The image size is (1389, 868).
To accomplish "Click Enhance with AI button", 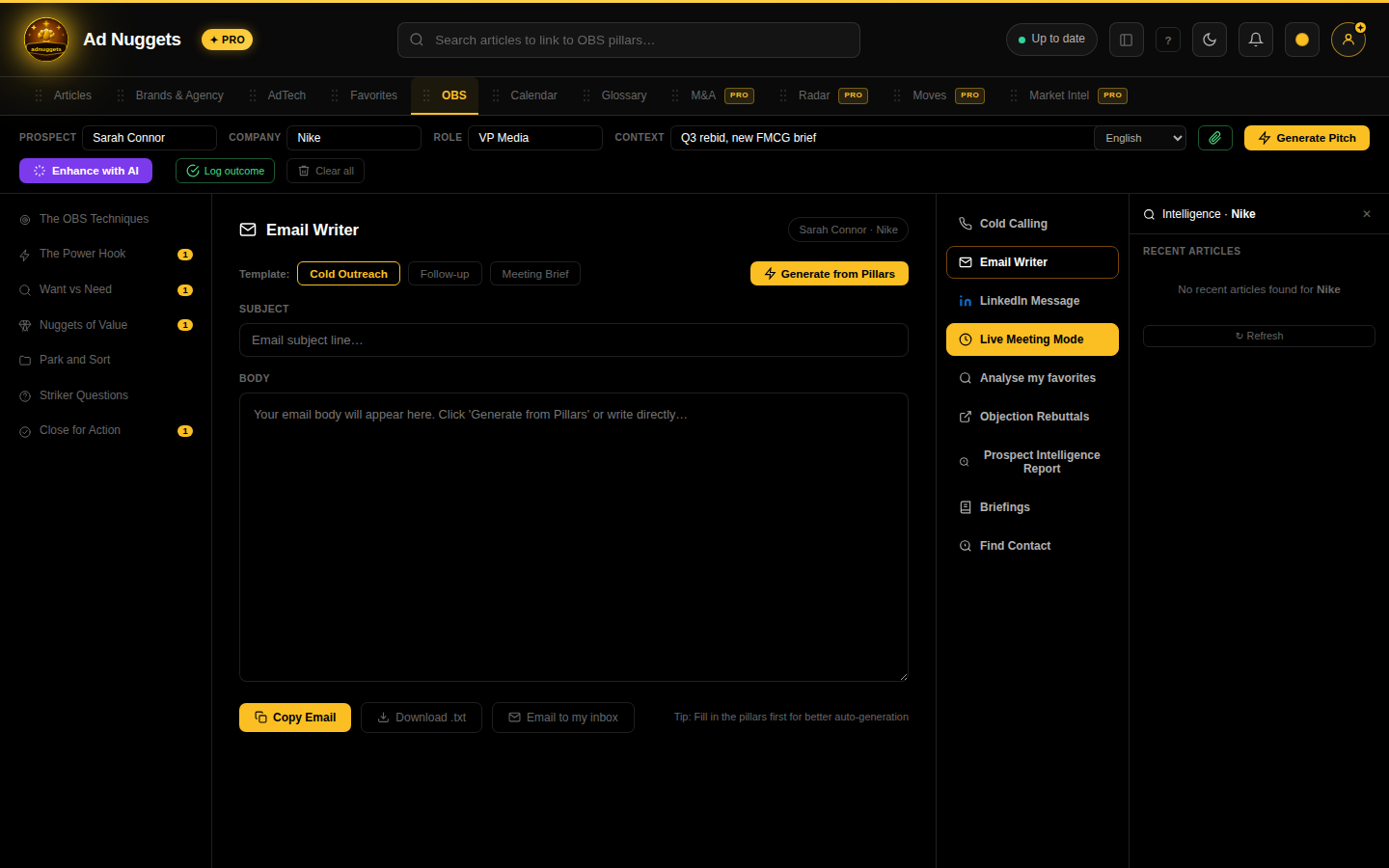I will [86, 171].
